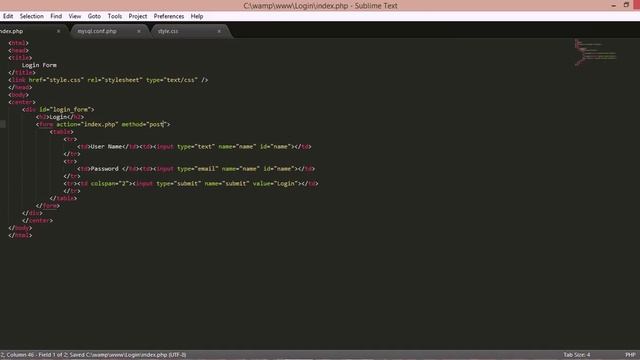
Task: Open the Tools menu
Action: coord(115,16)
